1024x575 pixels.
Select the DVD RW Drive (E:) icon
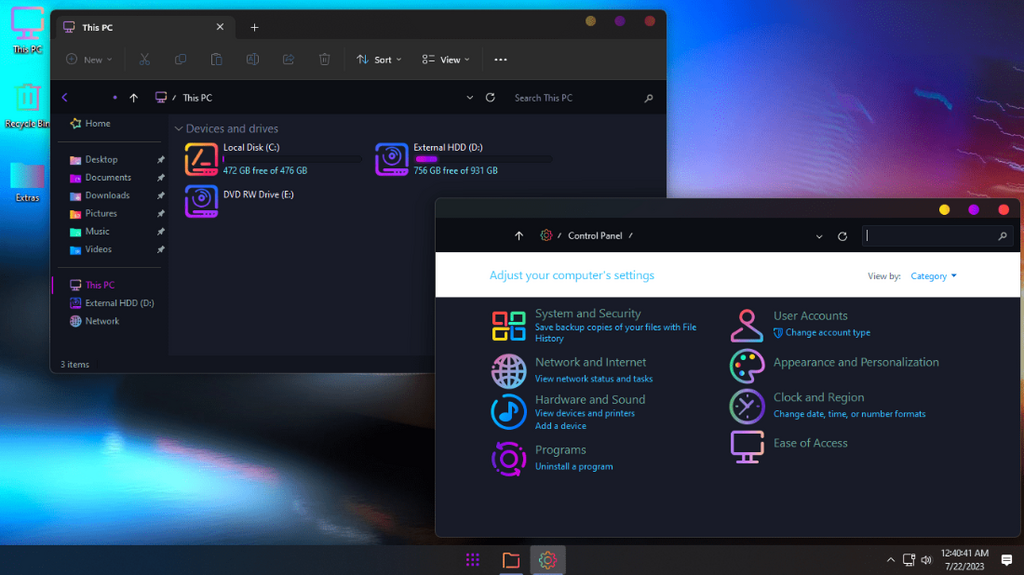(201, 201)
